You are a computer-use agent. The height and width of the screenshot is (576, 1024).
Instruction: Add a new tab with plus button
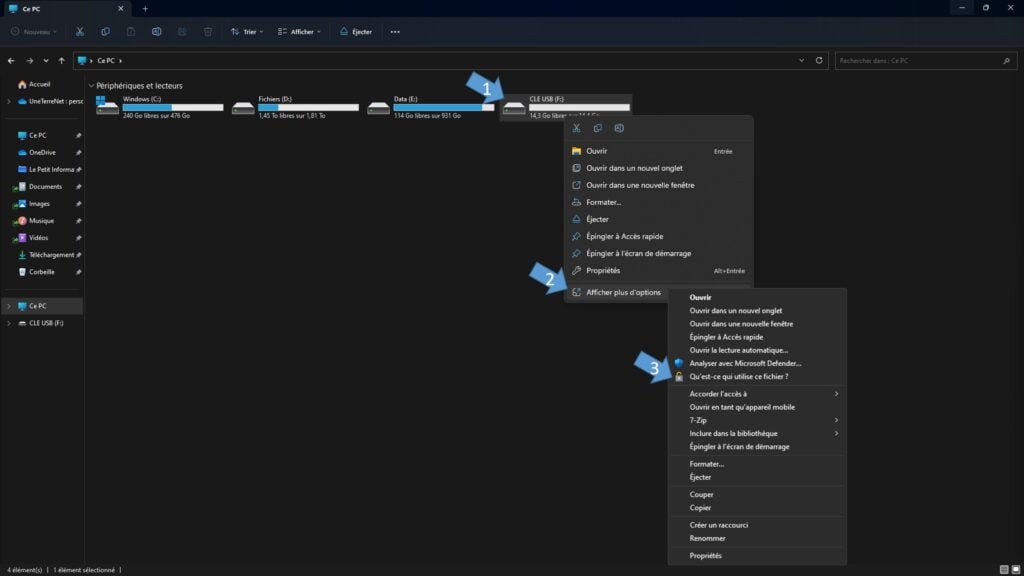145,8
